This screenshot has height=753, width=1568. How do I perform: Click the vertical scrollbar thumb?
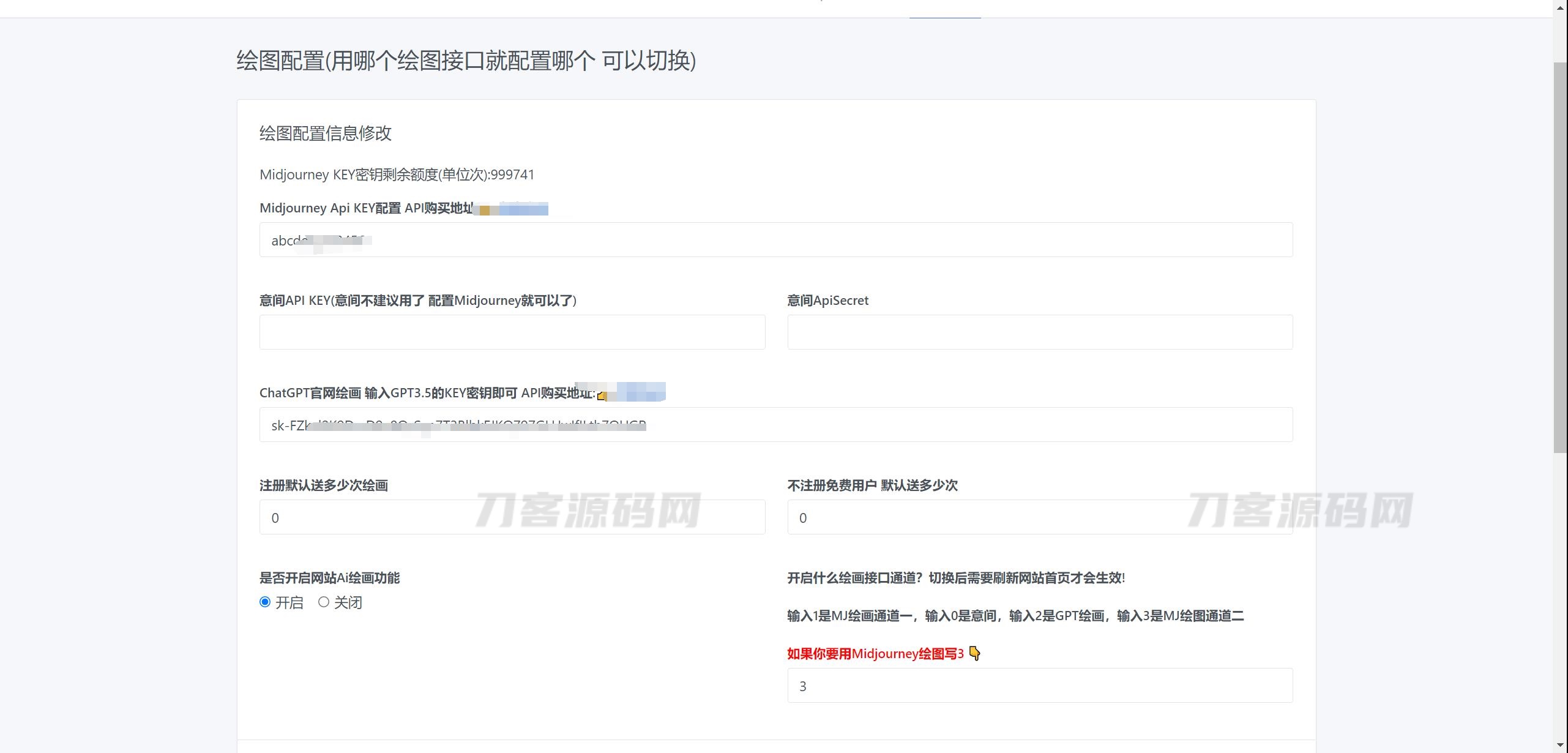click(x=1560, y=257)
